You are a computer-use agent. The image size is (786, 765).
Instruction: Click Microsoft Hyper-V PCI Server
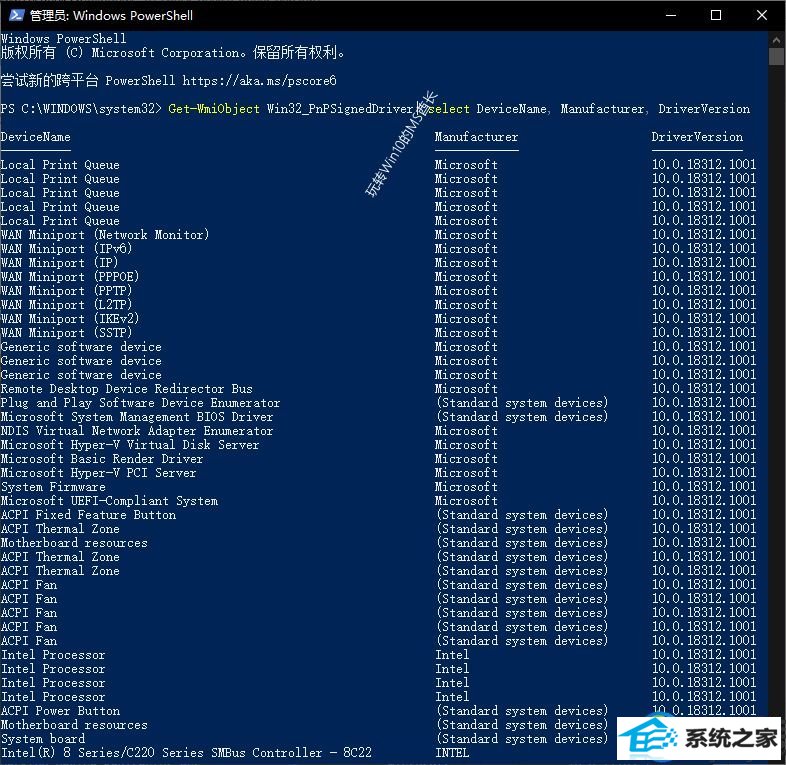pyautogui.click(x=98, y=473)
